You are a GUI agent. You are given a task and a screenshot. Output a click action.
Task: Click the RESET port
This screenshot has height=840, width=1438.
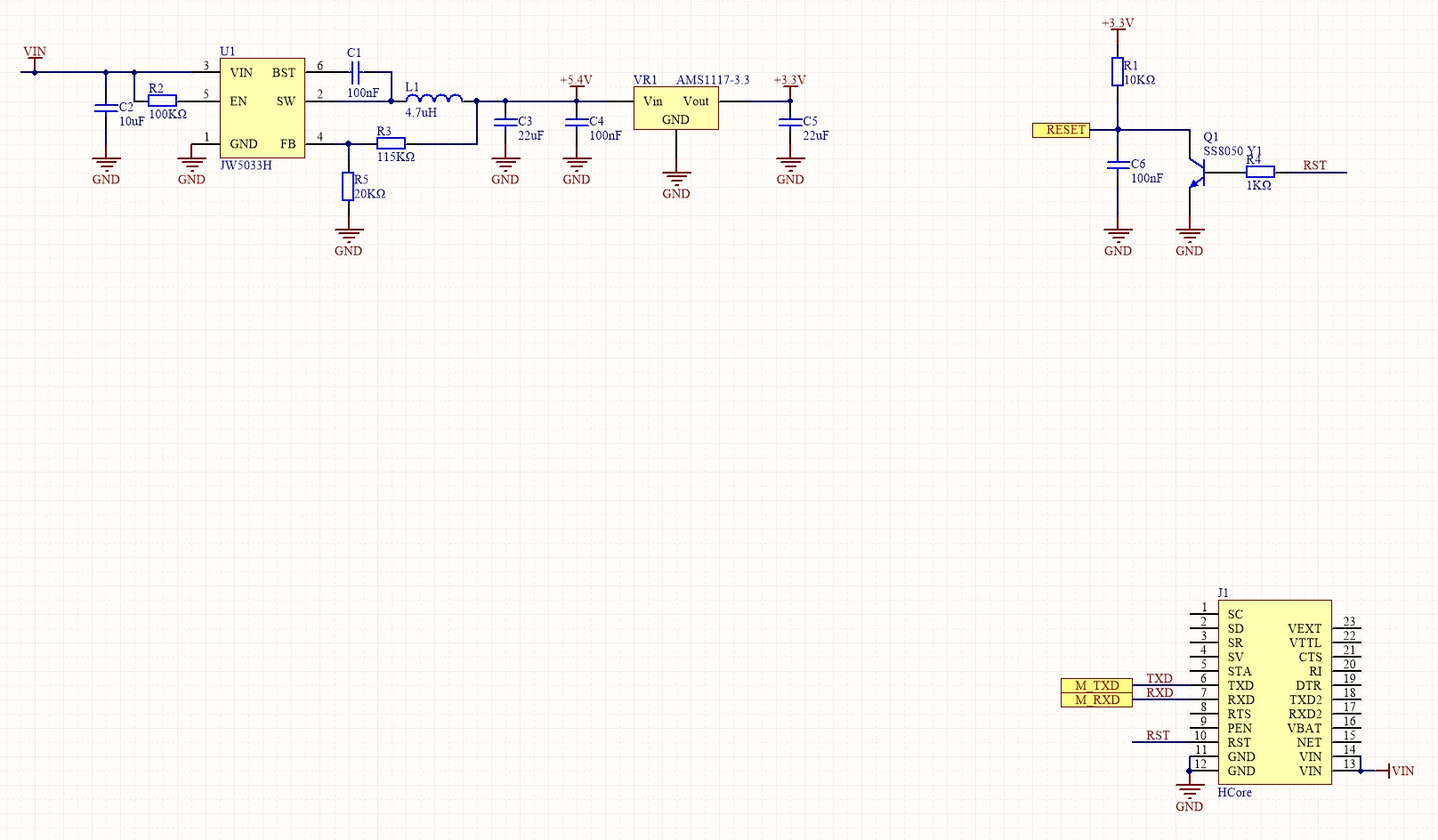tap(1061, 130)
